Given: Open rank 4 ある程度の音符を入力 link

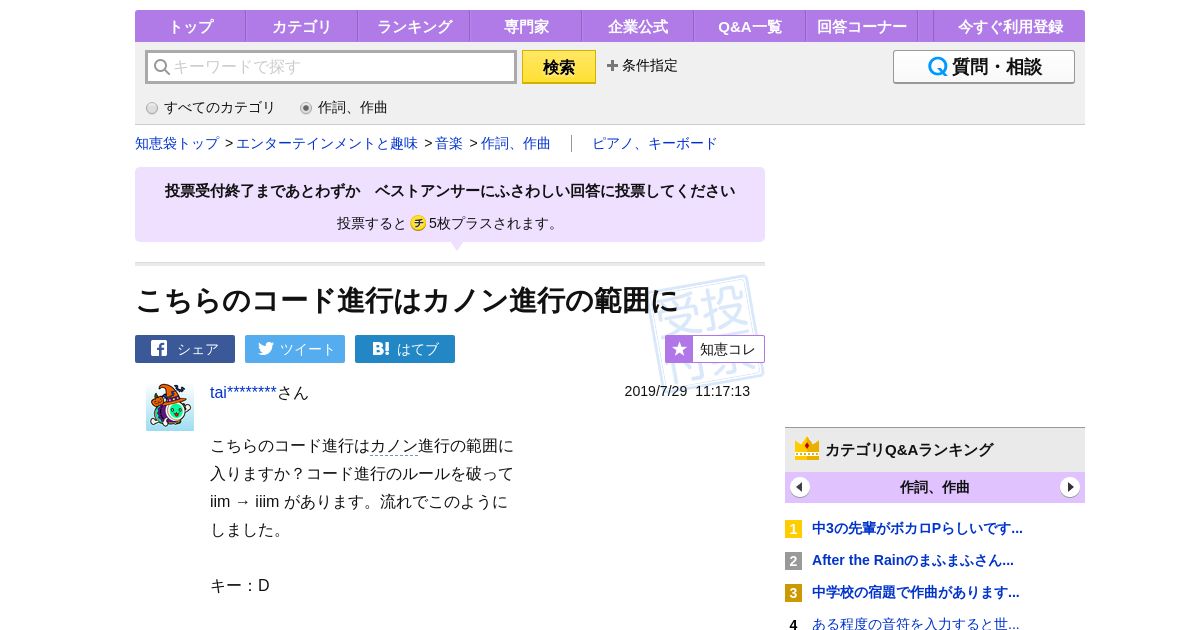Looking at the screenshot, I should (916, 623).
